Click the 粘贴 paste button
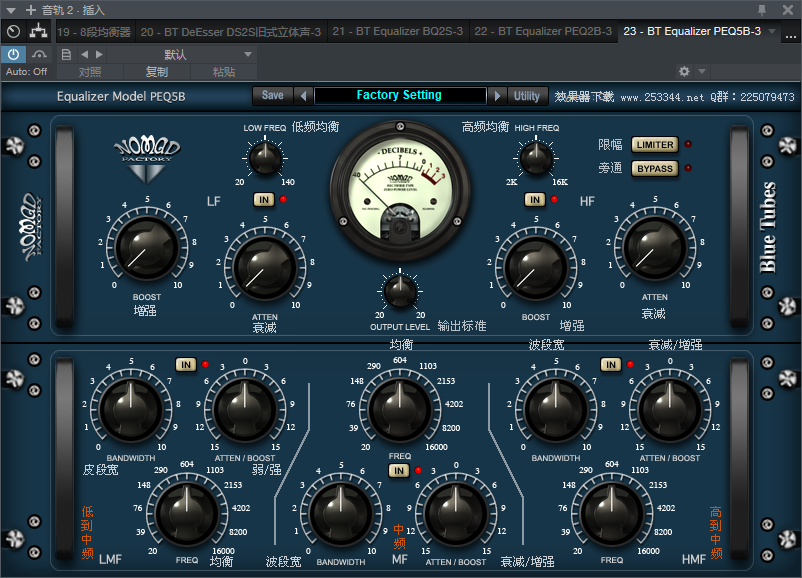The image size is (802, 578). coord(224,72)
